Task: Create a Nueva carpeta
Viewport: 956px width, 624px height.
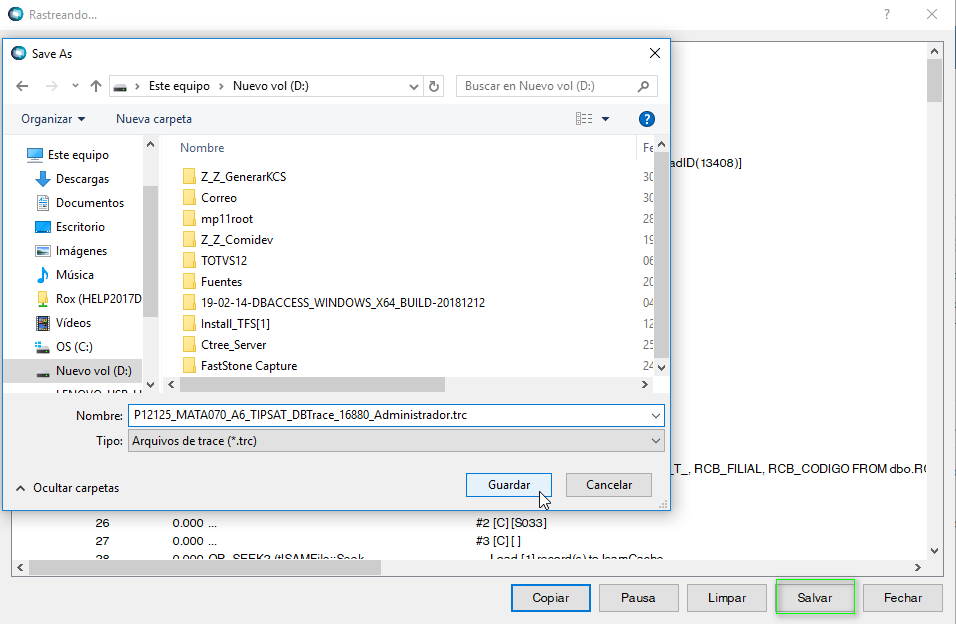Action: (154, 119)
